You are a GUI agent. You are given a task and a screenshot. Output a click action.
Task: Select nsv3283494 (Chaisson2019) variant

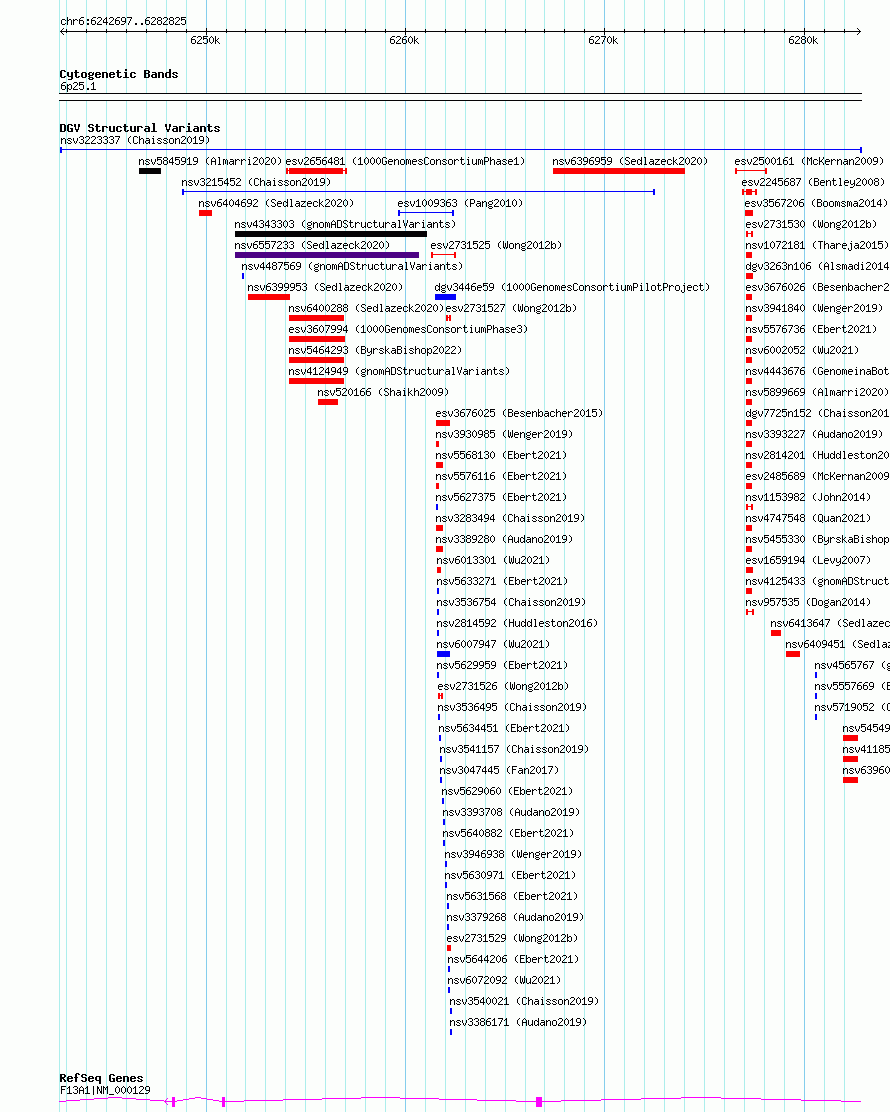(x=510, y=518)
